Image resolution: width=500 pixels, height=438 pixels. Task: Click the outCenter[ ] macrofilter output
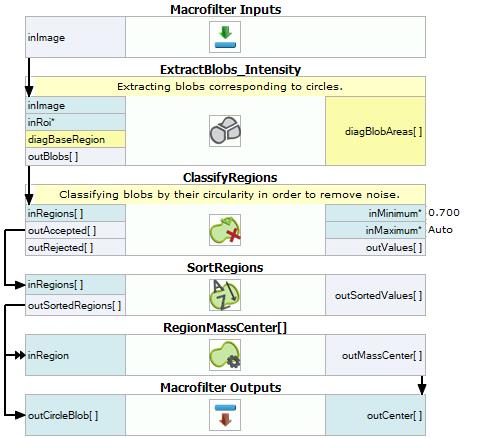(375, 415)
